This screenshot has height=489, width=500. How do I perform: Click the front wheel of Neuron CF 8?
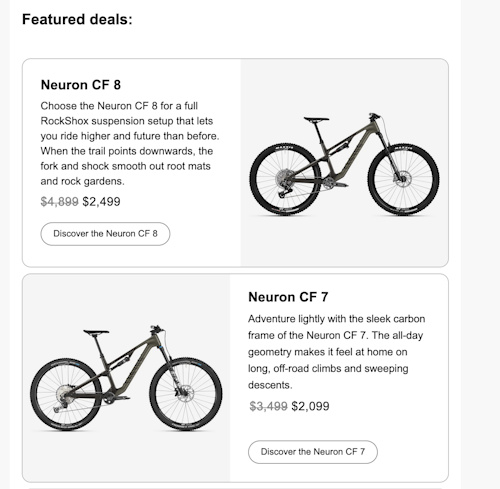(x=404, y=179)
